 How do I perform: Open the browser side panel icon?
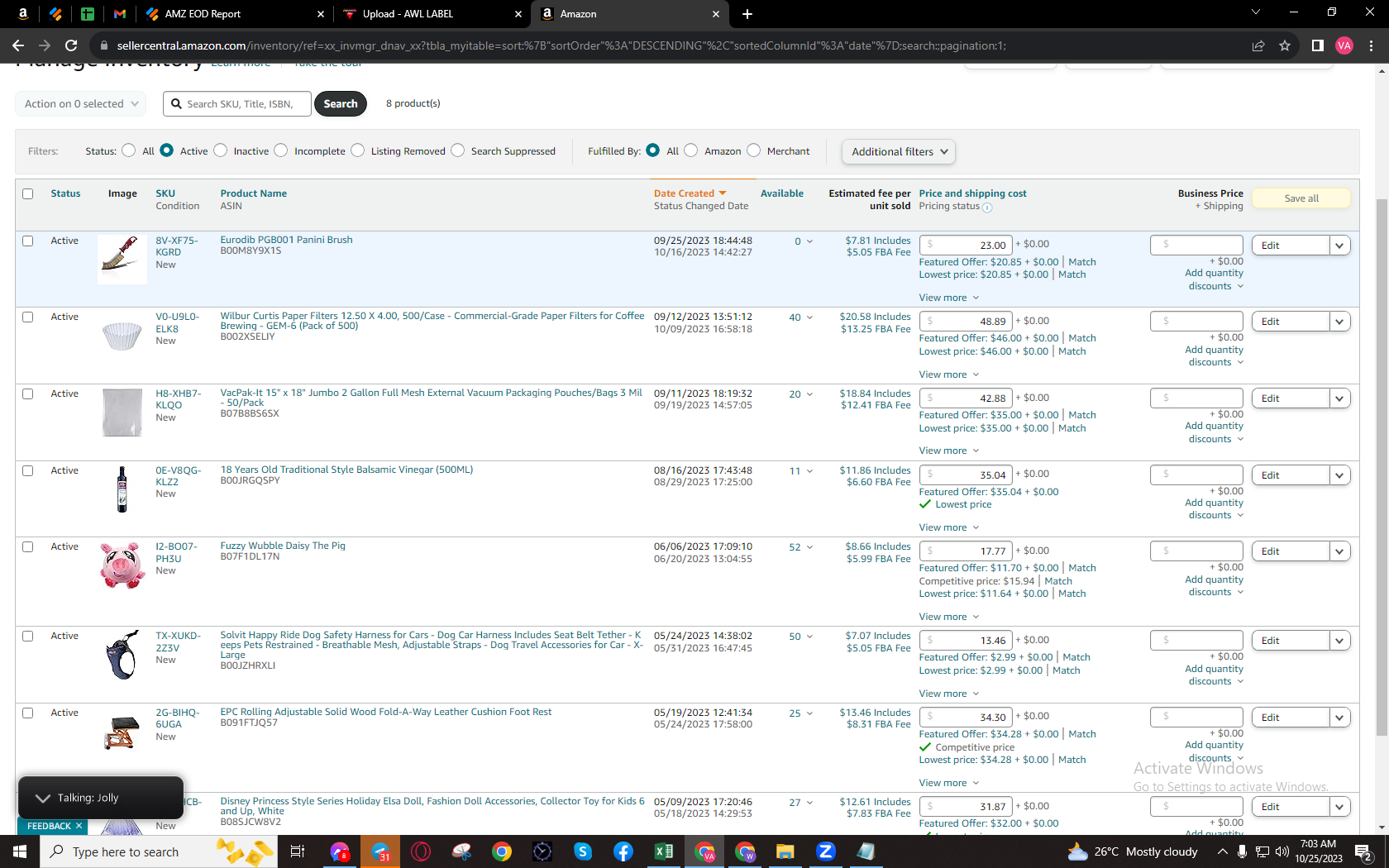click(1318, 45)
